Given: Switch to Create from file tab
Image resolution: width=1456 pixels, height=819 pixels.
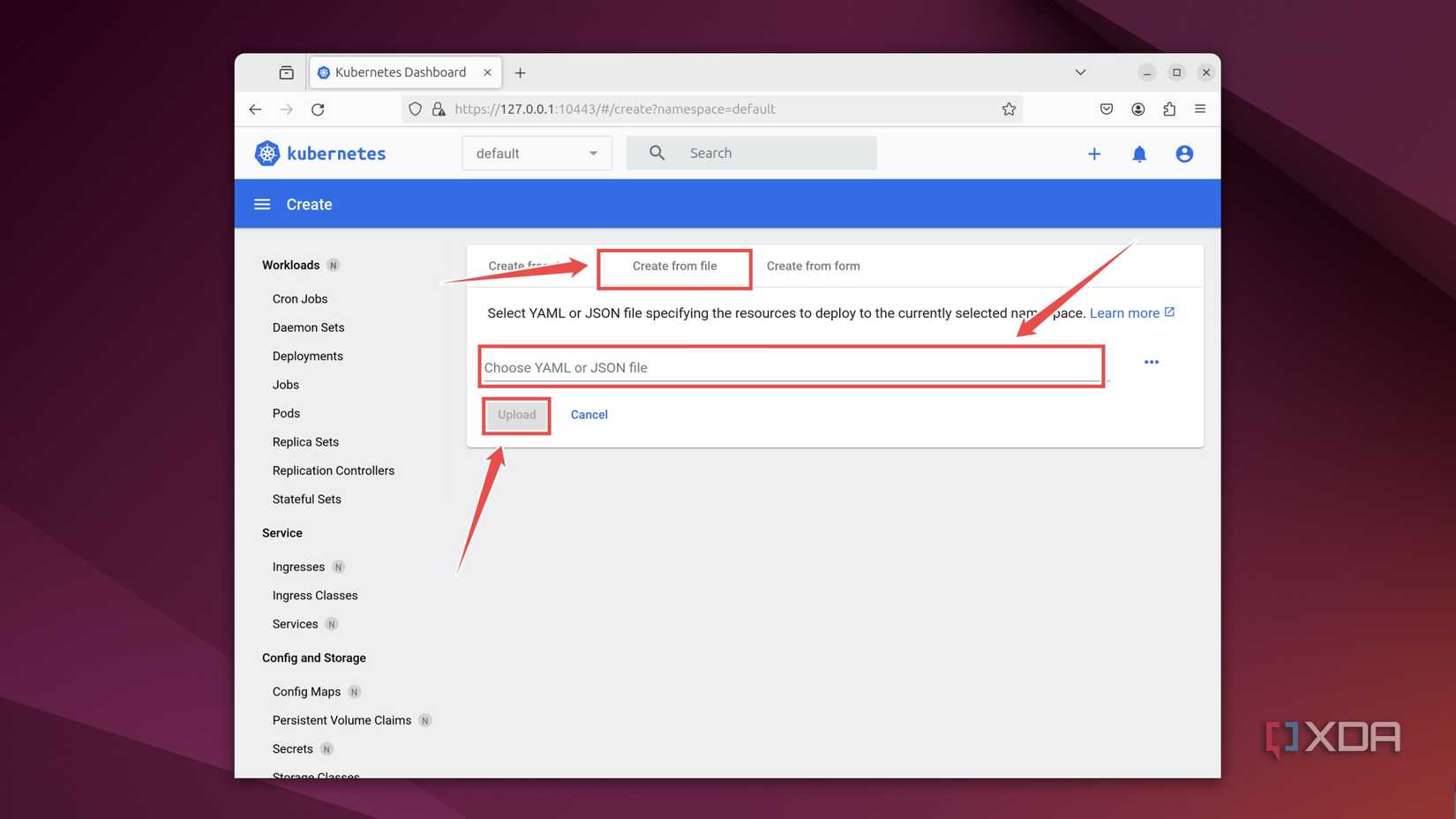Looking at the screenshot, I should tap(674, 266).
